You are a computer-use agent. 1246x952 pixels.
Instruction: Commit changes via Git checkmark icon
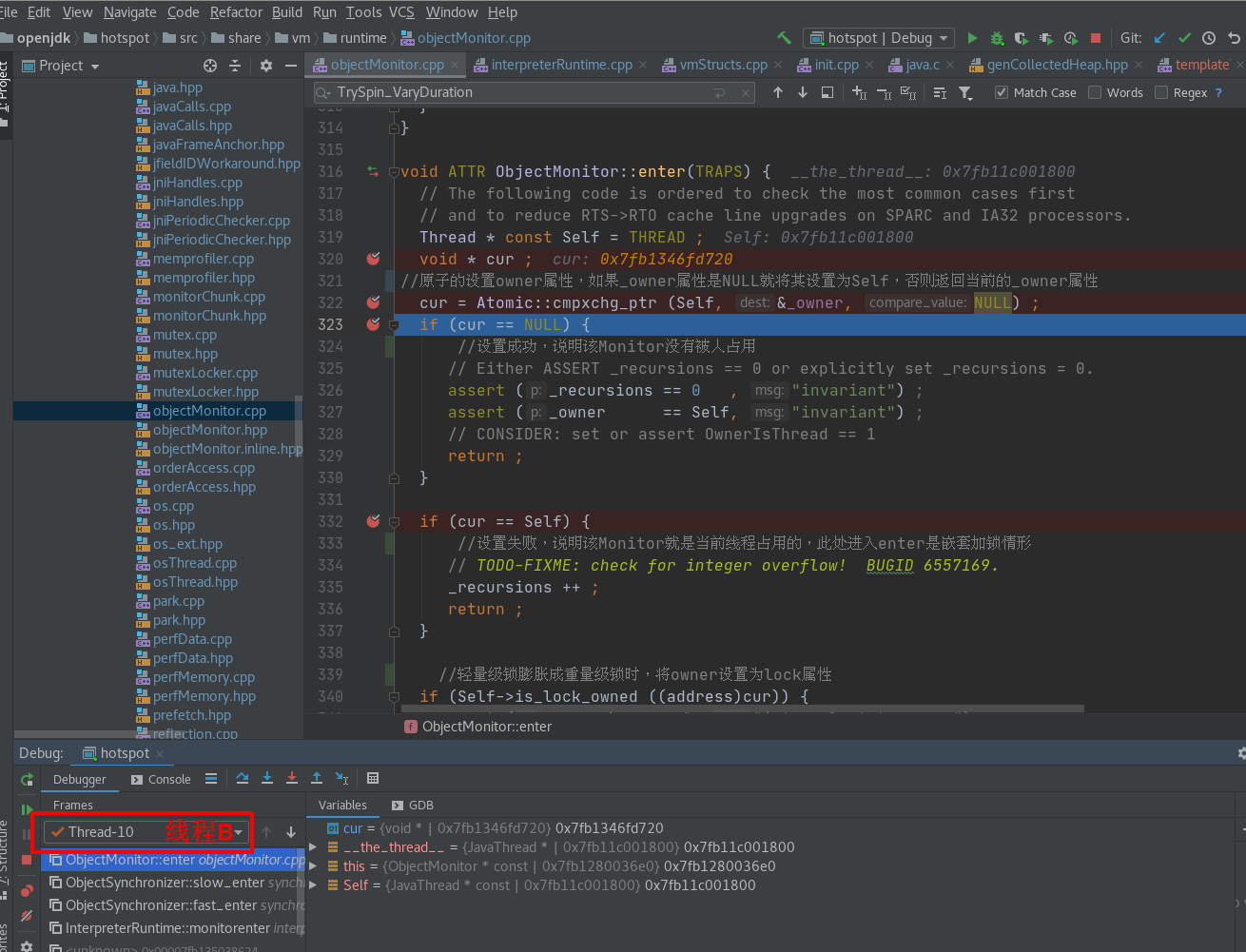(1184, 38)
